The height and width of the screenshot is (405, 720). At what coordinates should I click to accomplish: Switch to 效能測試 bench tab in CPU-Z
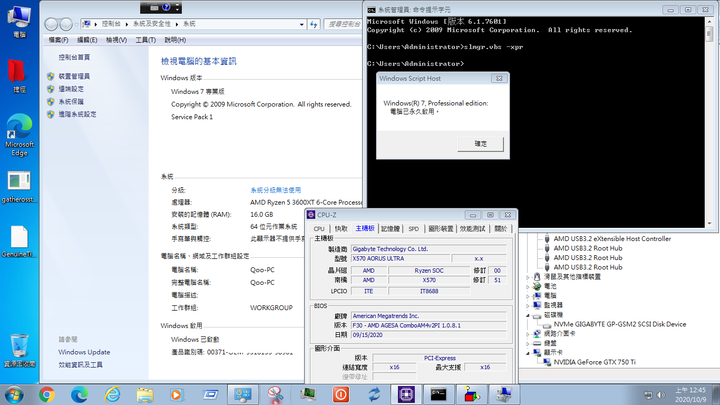pyautogui.click(x=472, y=229)
